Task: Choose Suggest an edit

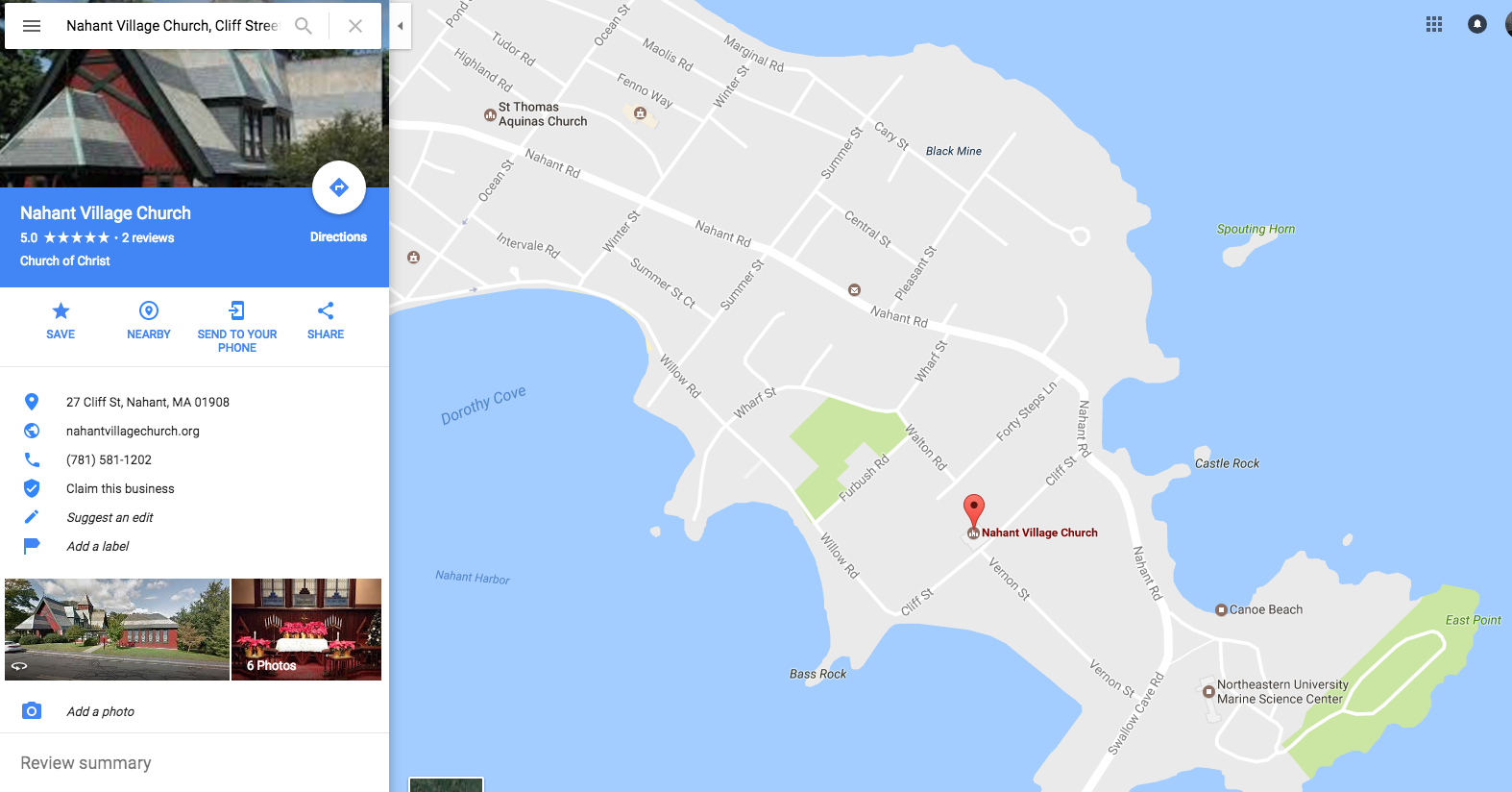Action: tap(110, 517)
